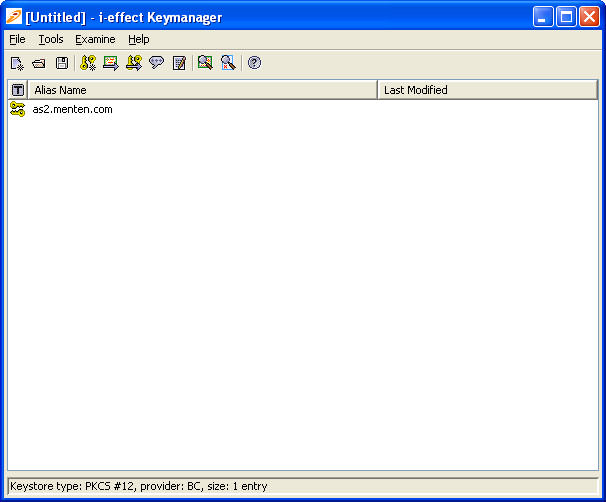Open Help using the question mark icon
Screen dimensions: 606x502
tap(254, 63)
